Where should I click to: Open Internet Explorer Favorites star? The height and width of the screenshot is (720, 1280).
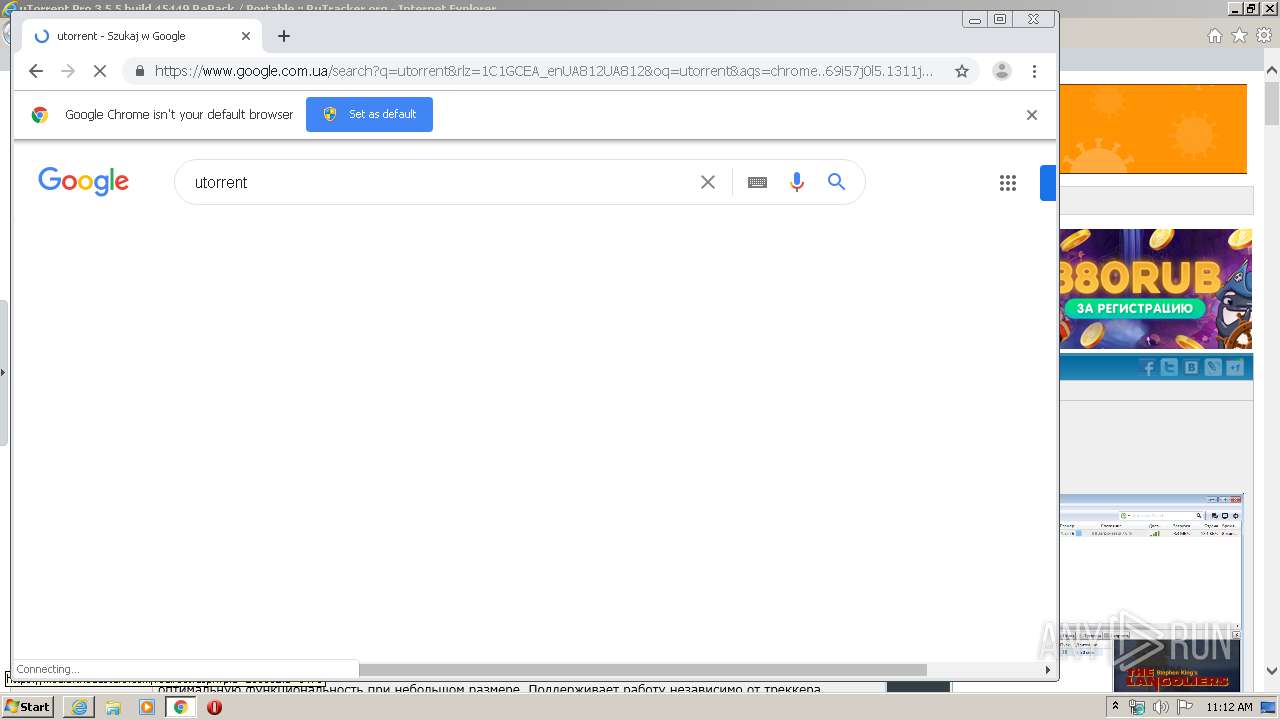pos(1239,36)
